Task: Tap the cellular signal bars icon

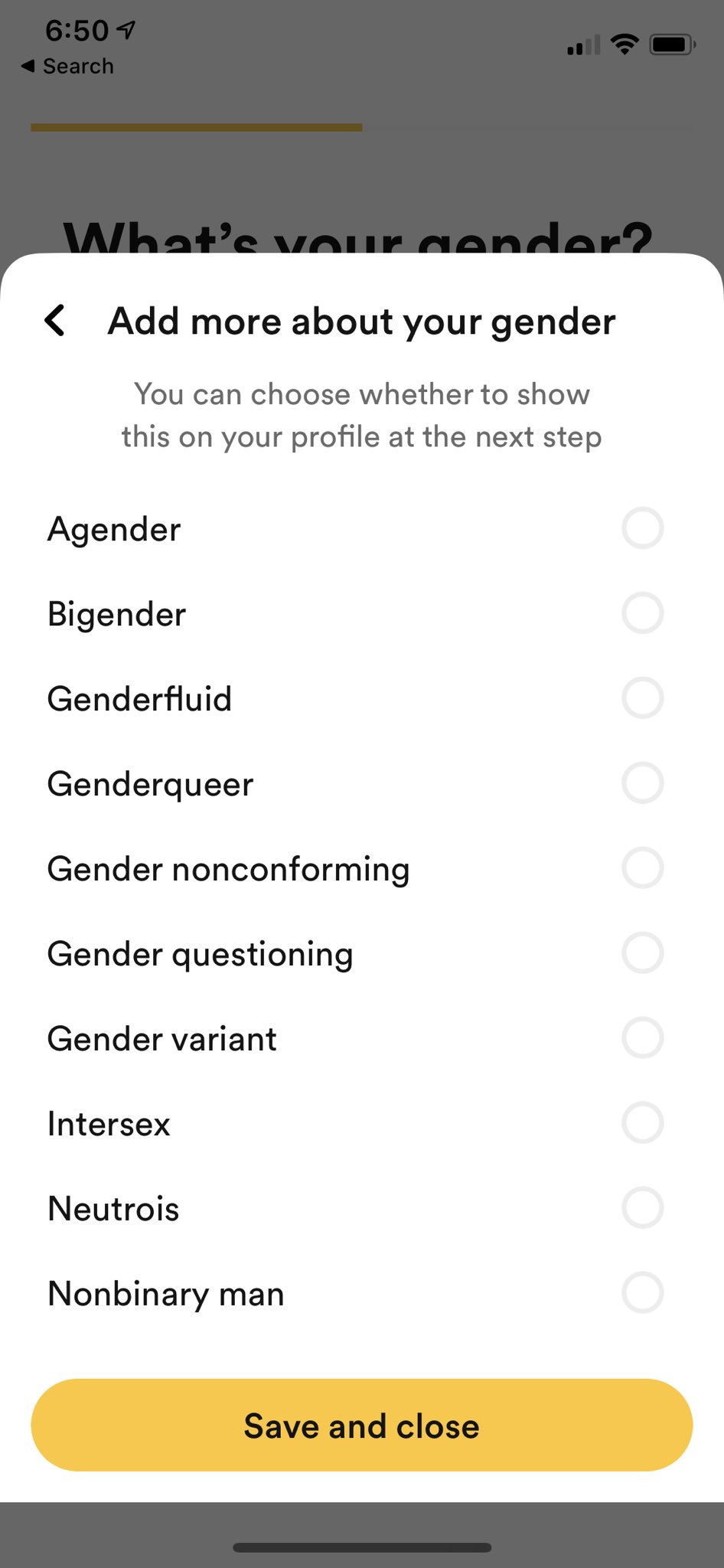Action: pos(583,46)
